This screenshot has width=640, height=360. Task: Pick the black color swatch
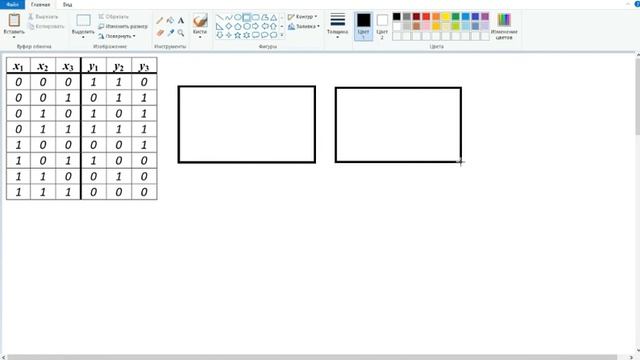tap(397, 16)
